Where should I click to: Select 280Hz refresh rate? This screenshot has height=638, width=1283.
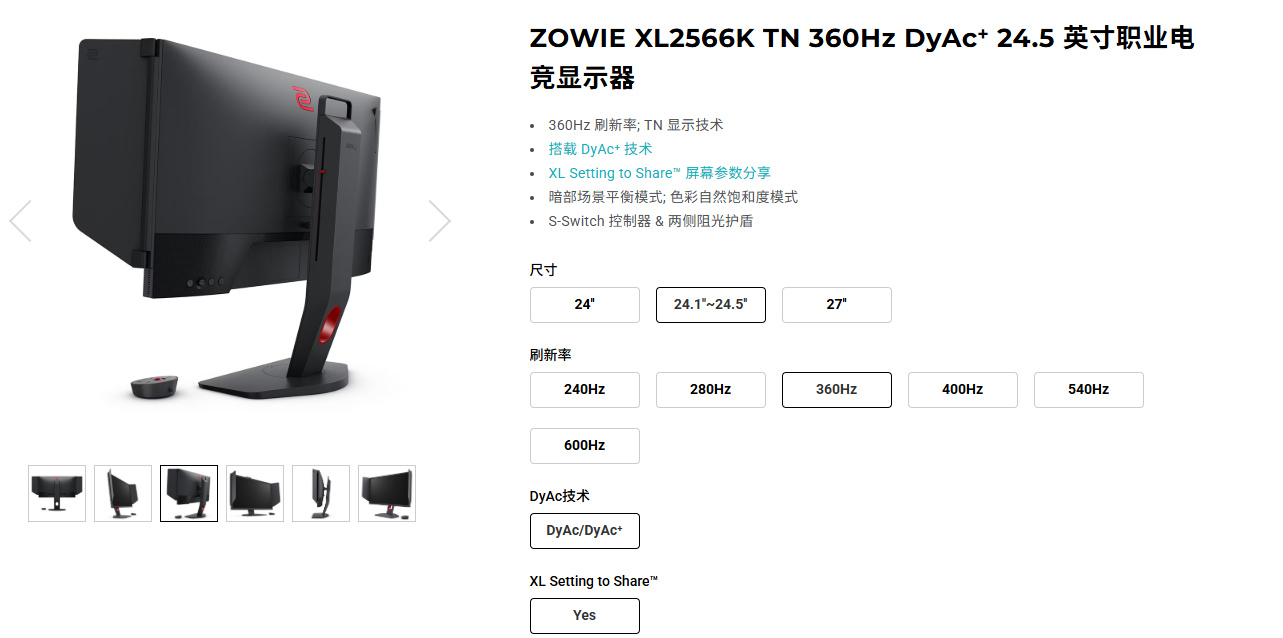pyautogui.click(x=711, y=390)
